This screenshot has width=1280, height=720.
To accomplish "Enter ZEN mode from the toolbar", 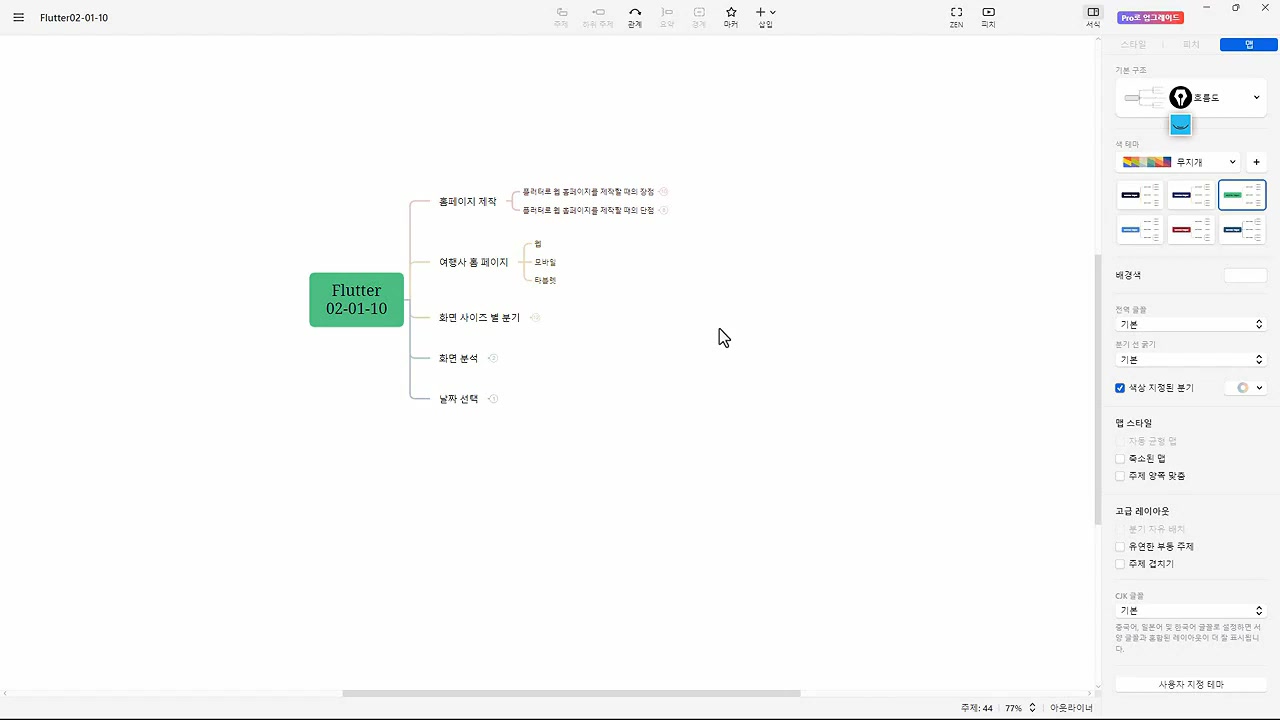I will 956,17.
